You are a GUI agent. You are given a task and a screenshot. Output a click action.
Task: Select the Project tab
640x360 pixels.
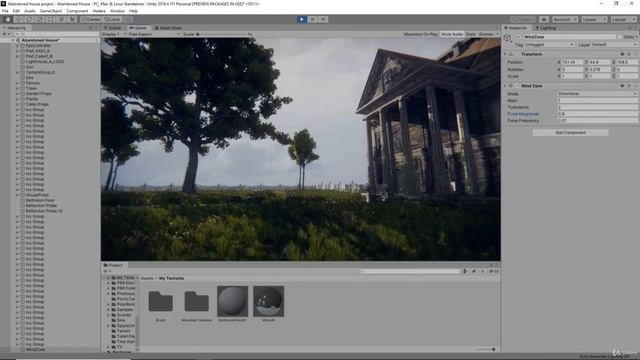(113, 265)
